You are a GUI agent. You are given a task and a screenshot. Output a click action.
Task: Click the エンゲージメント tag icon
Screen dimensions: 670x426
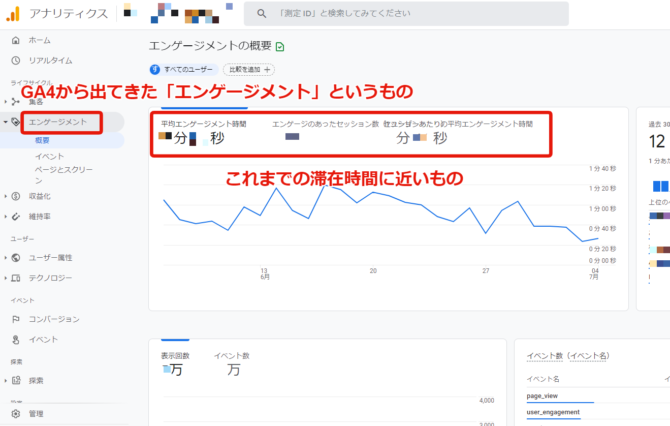pyautogui.click(x=16, y=122)
